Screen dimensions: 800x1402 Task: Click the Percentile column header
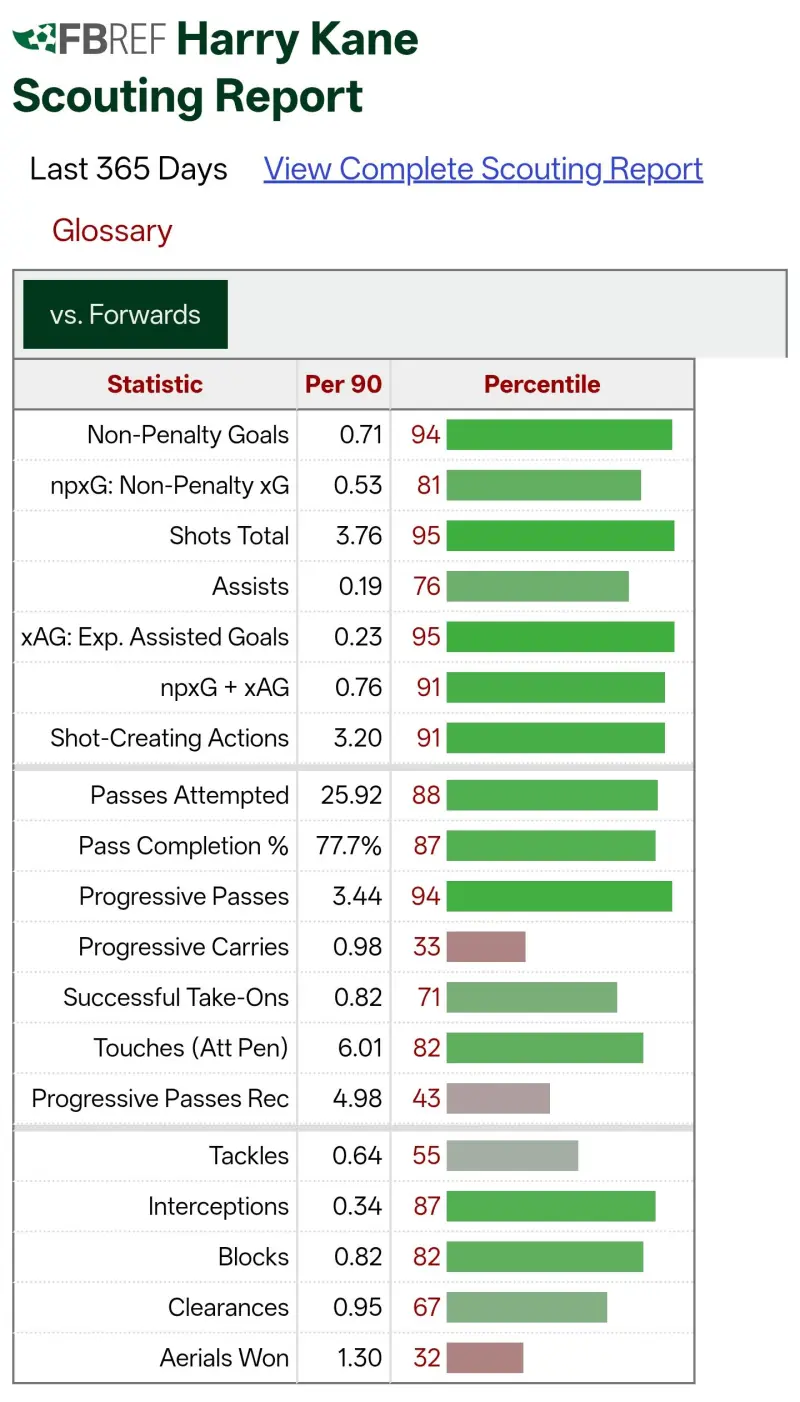[542, 385]
